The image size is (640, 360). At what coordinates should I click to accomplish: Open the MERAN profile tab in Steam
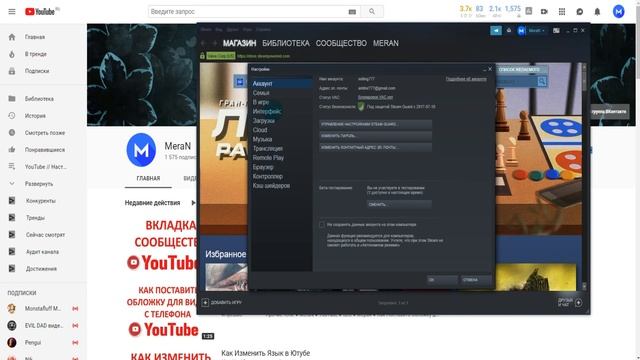pos(386,43)
